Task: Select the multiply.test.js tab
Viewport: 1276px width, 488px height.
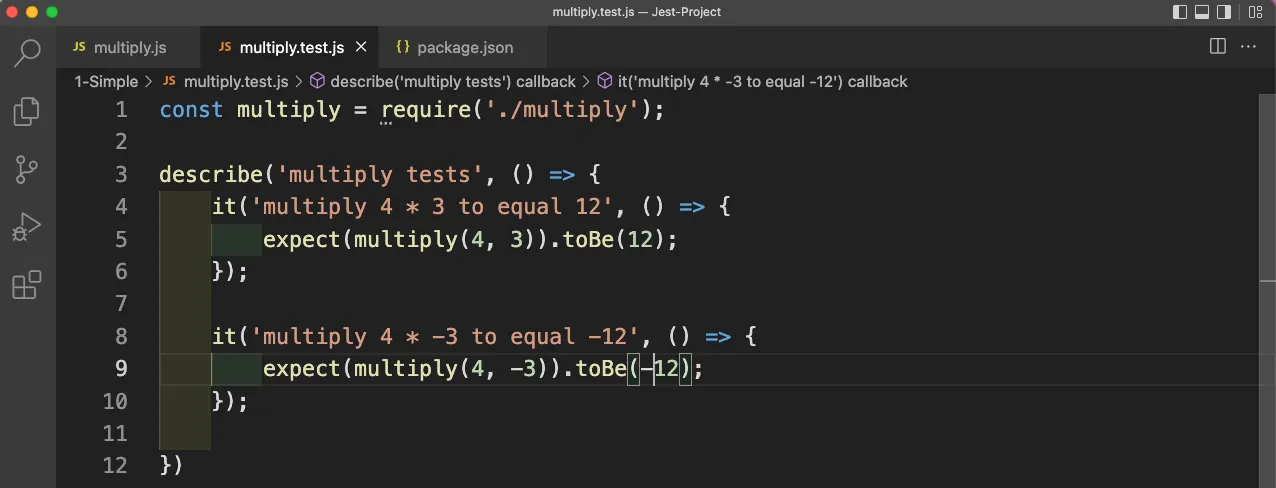Action: click(x=292, y=47)
